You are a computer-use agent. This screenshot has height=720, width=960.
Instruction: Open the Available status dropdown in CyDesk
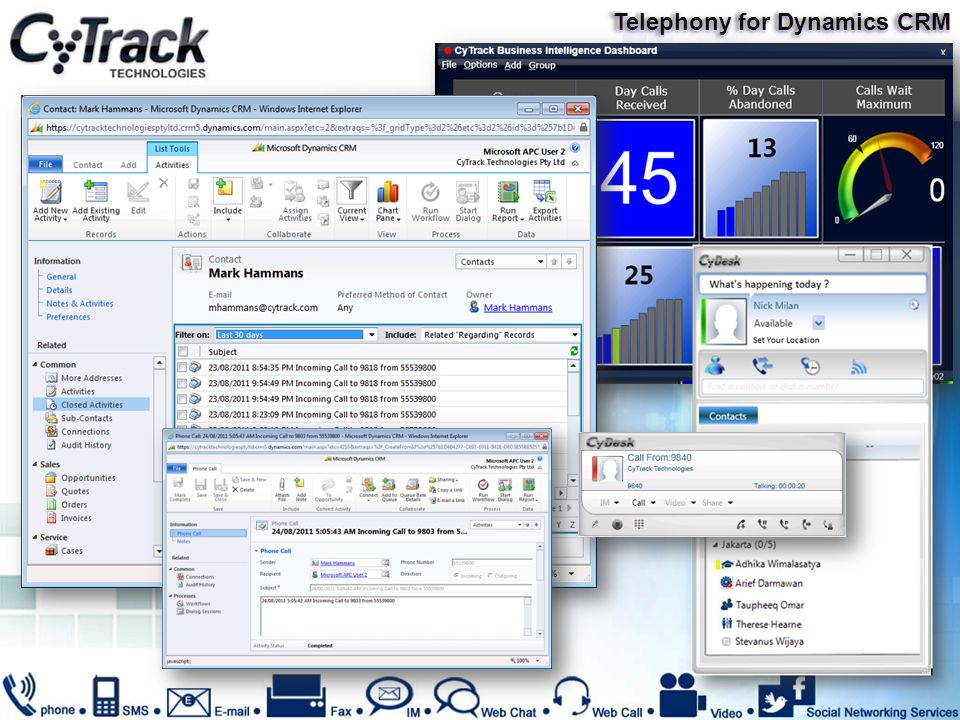(819, 323)
